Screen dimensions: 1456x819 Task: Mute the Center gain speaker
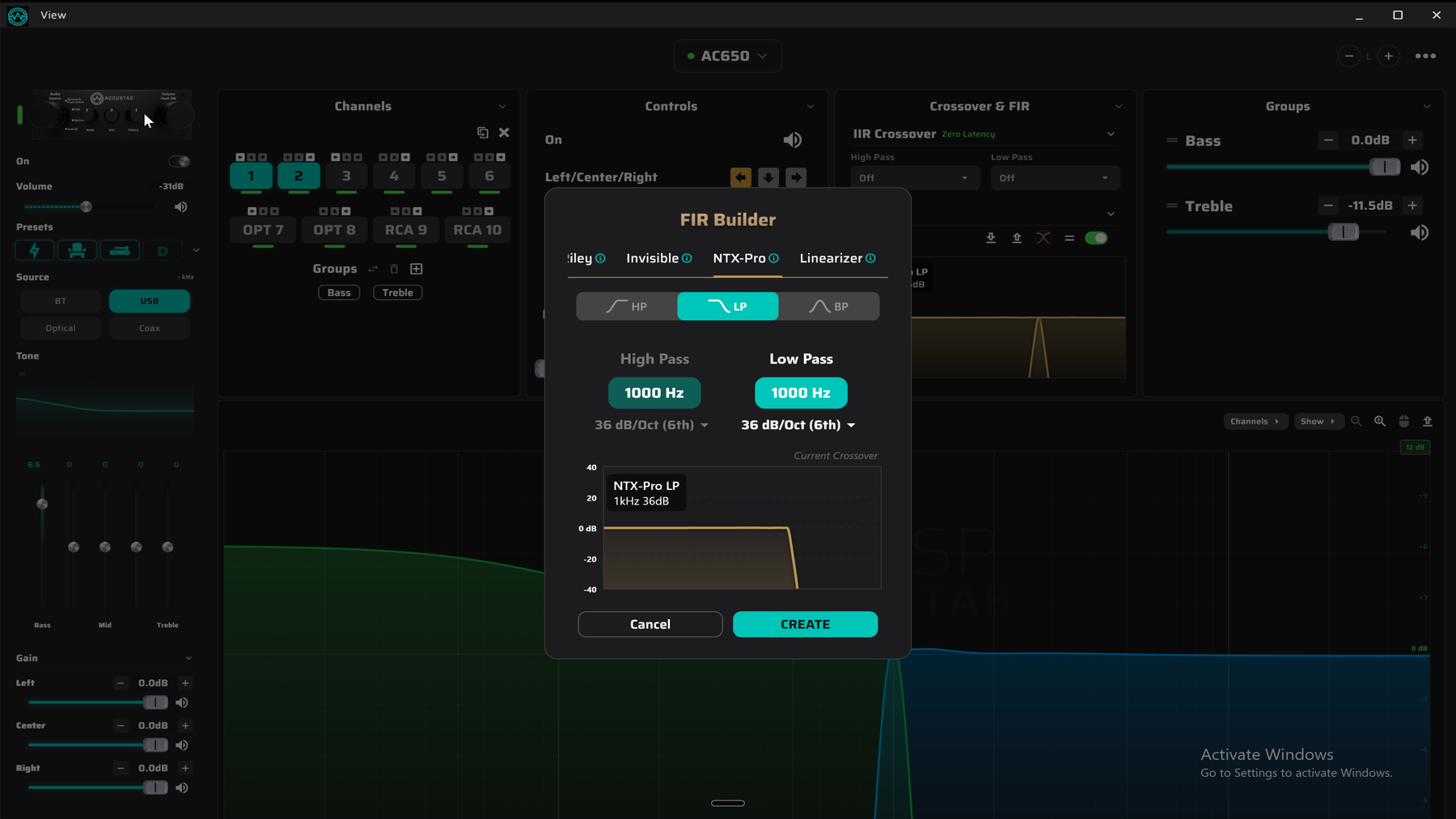coord(182,745)
